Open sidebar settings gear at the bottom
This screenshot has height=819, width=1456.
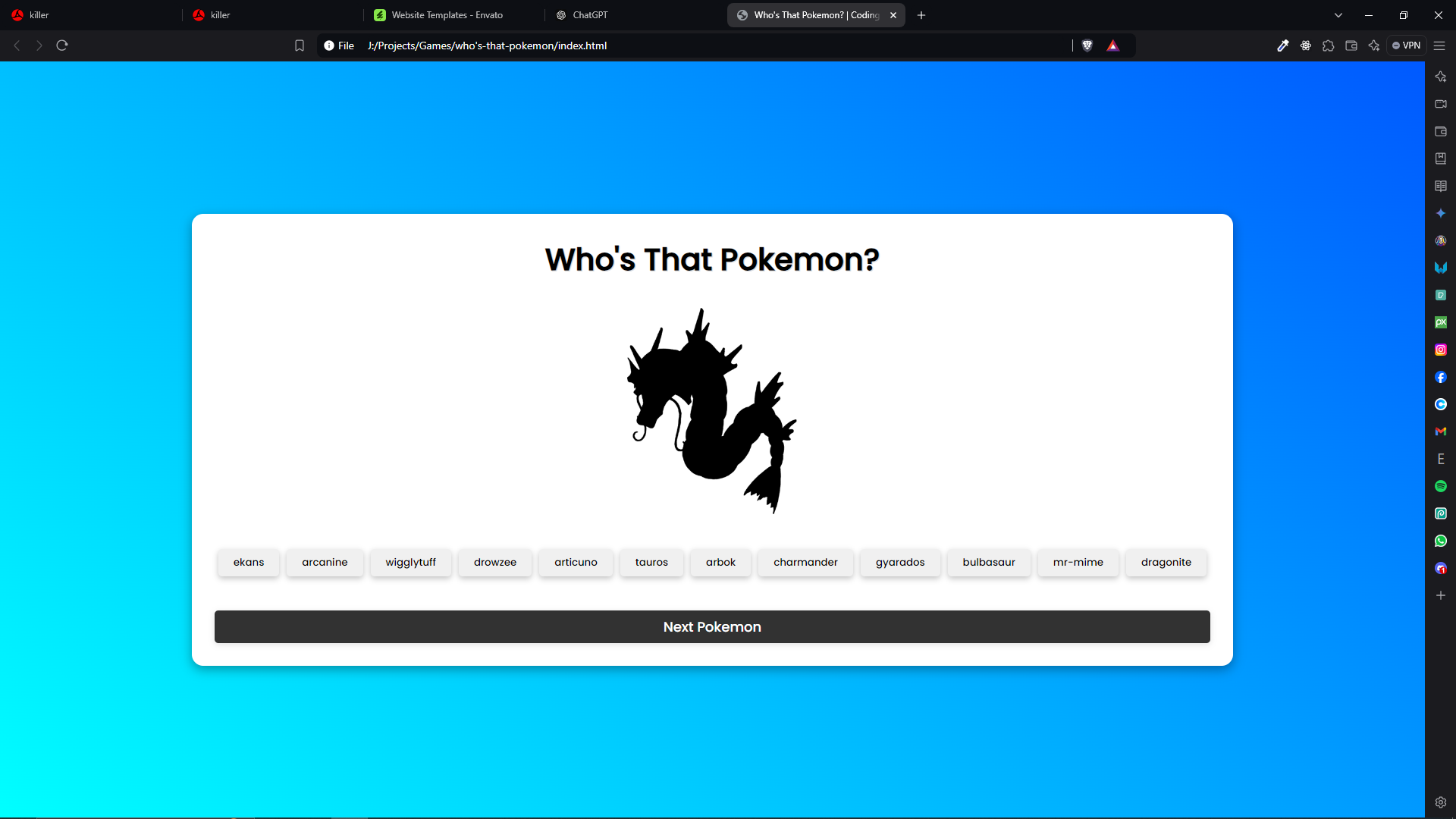coord(1441,802)
